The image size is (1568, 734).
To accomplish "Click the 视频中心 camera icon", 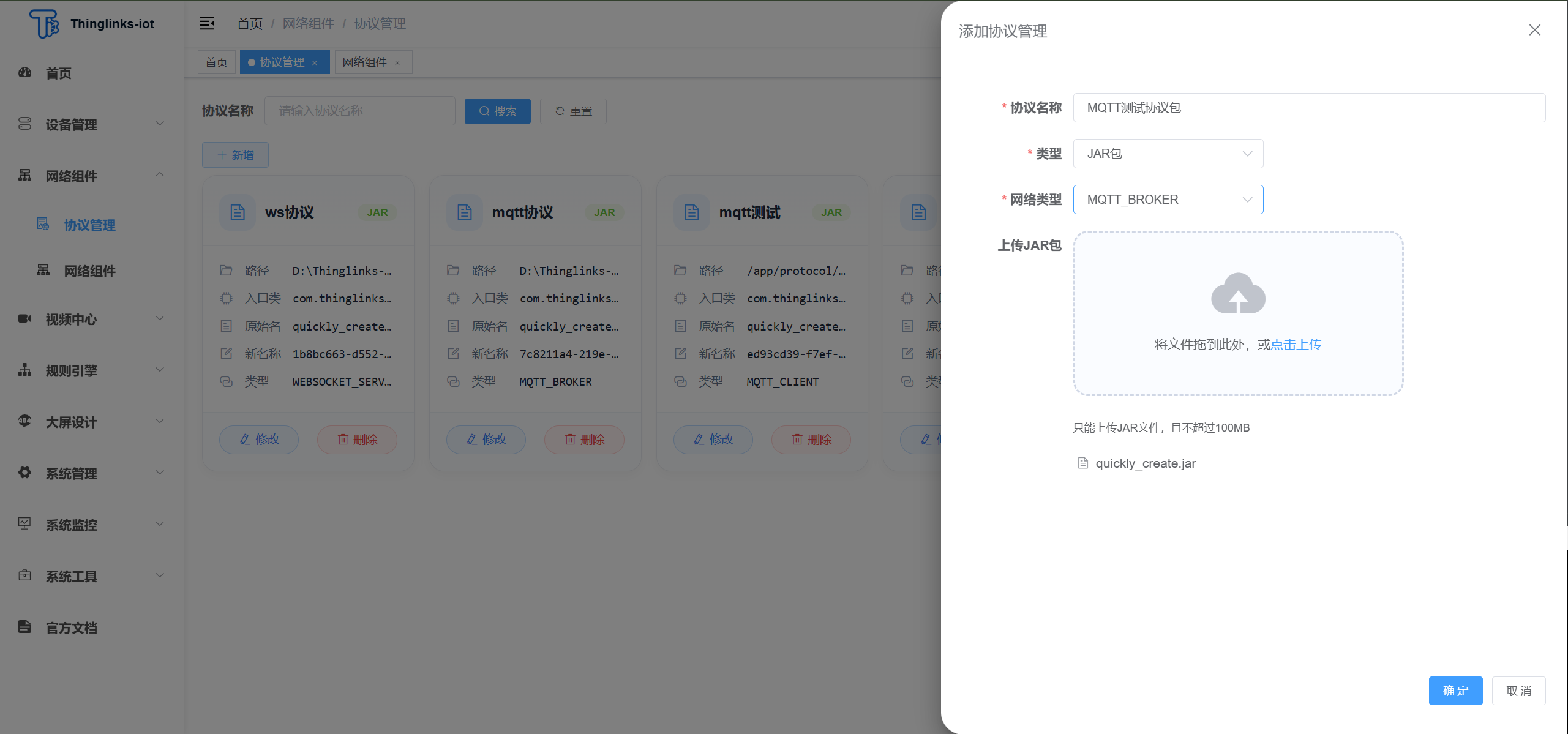I will tap(24, 318).
